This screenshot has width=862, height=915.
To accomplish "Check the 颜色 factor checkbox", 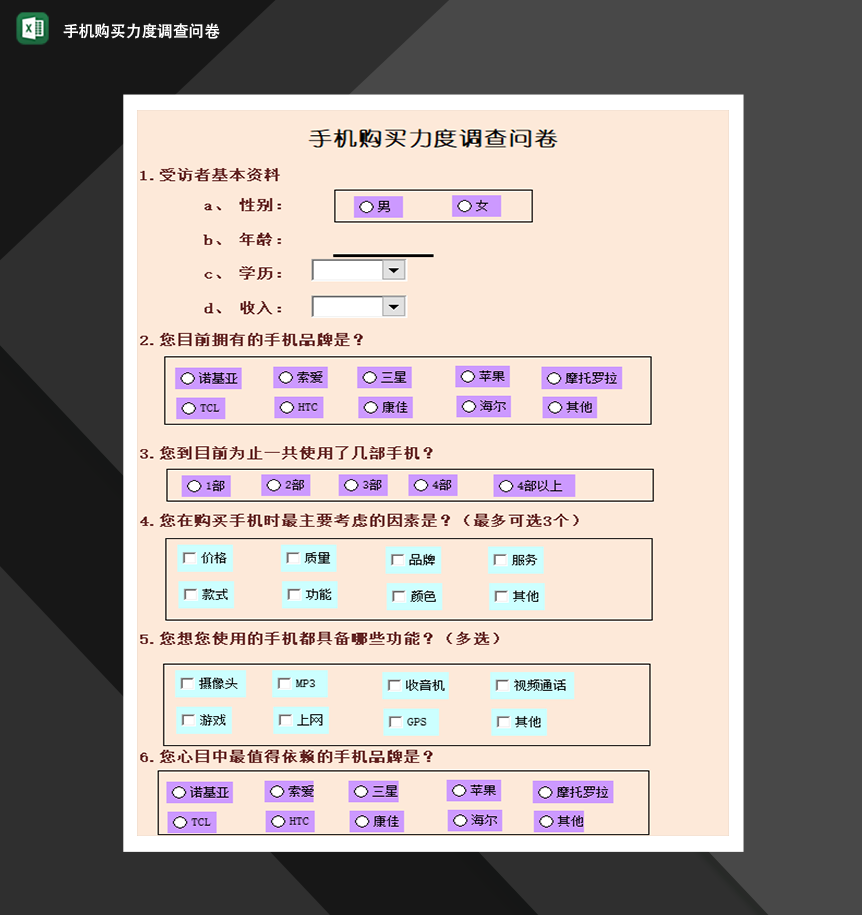I will [398, 596].
